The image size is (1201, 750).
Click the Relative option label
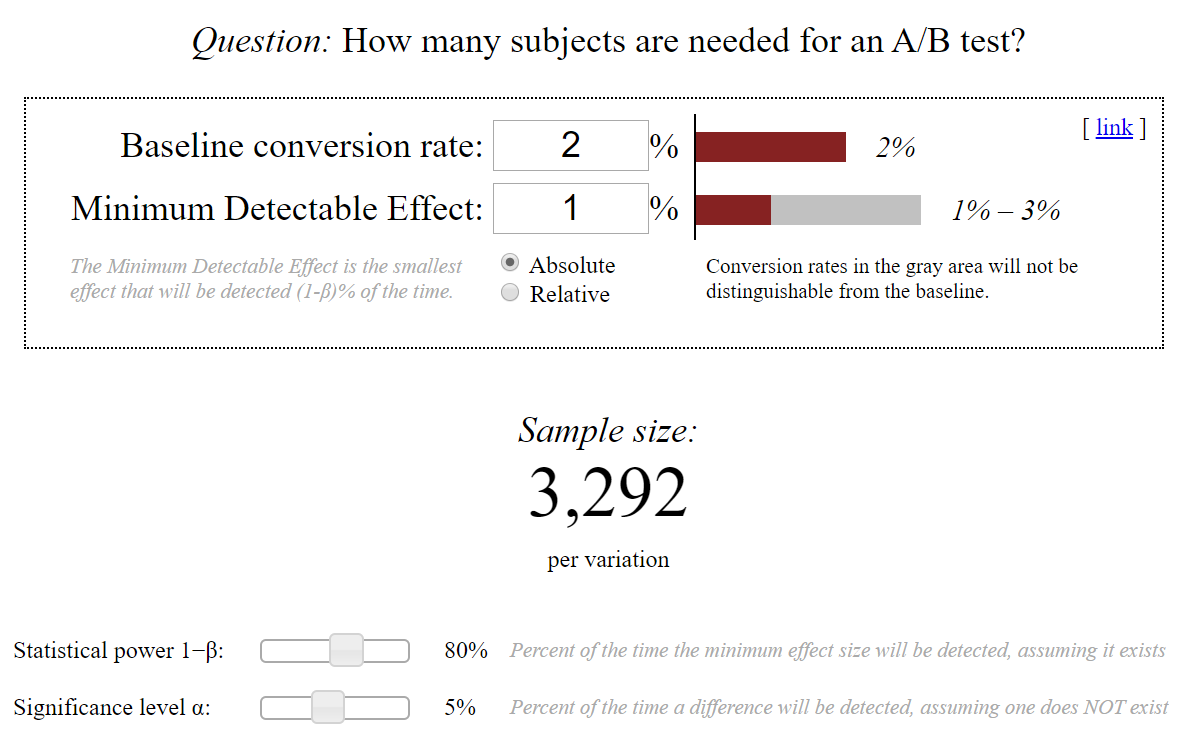click(569, 294)
